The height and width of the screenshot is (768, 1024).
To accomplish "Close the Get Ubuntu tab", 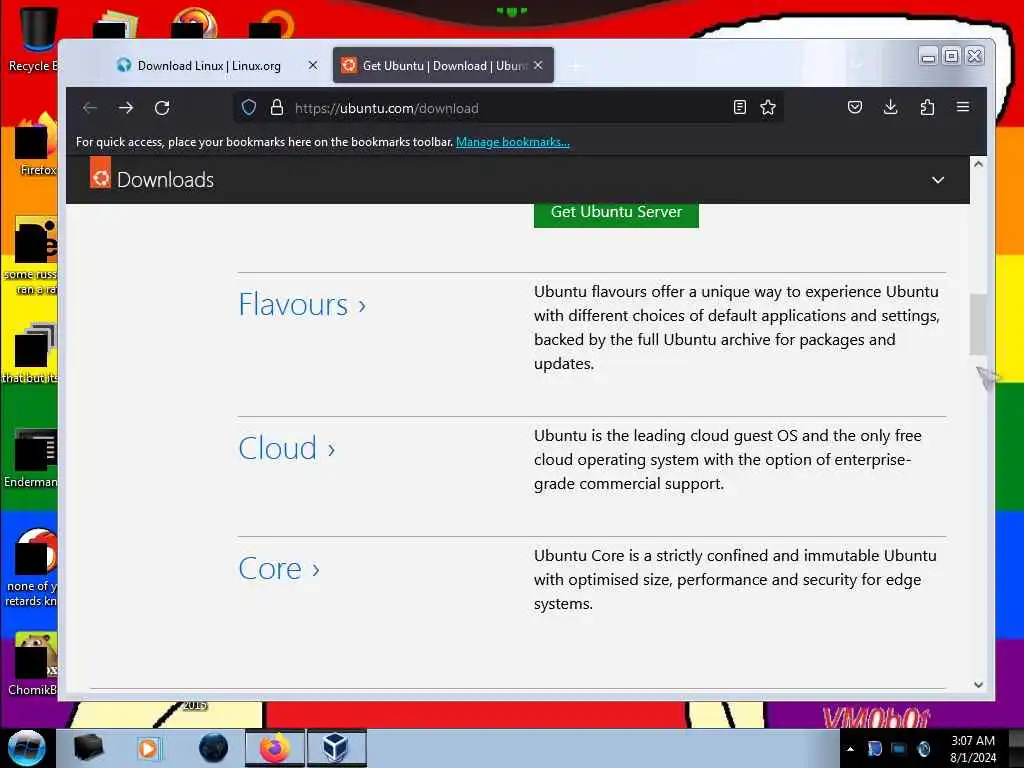I will (x=538, y=65).
